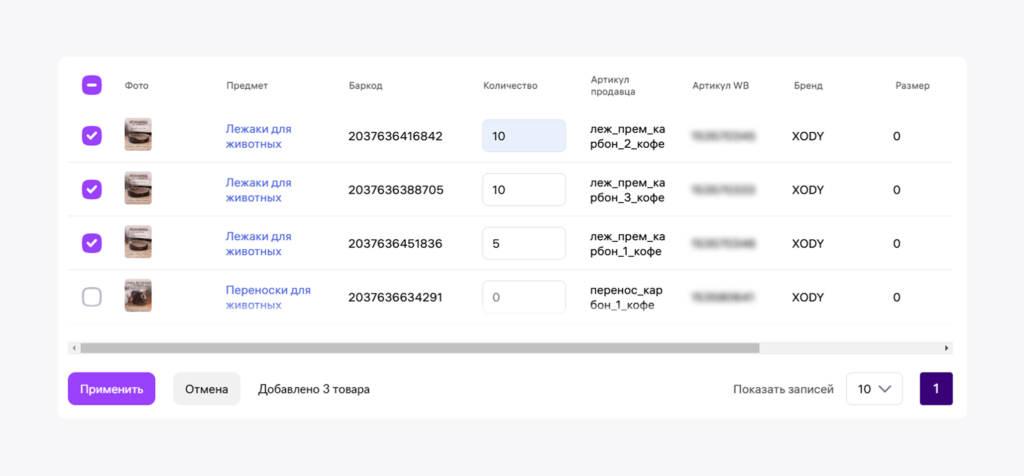Click the horizontal scrollbar thumb
The image size is (1024, 476).
click(420, 348)
